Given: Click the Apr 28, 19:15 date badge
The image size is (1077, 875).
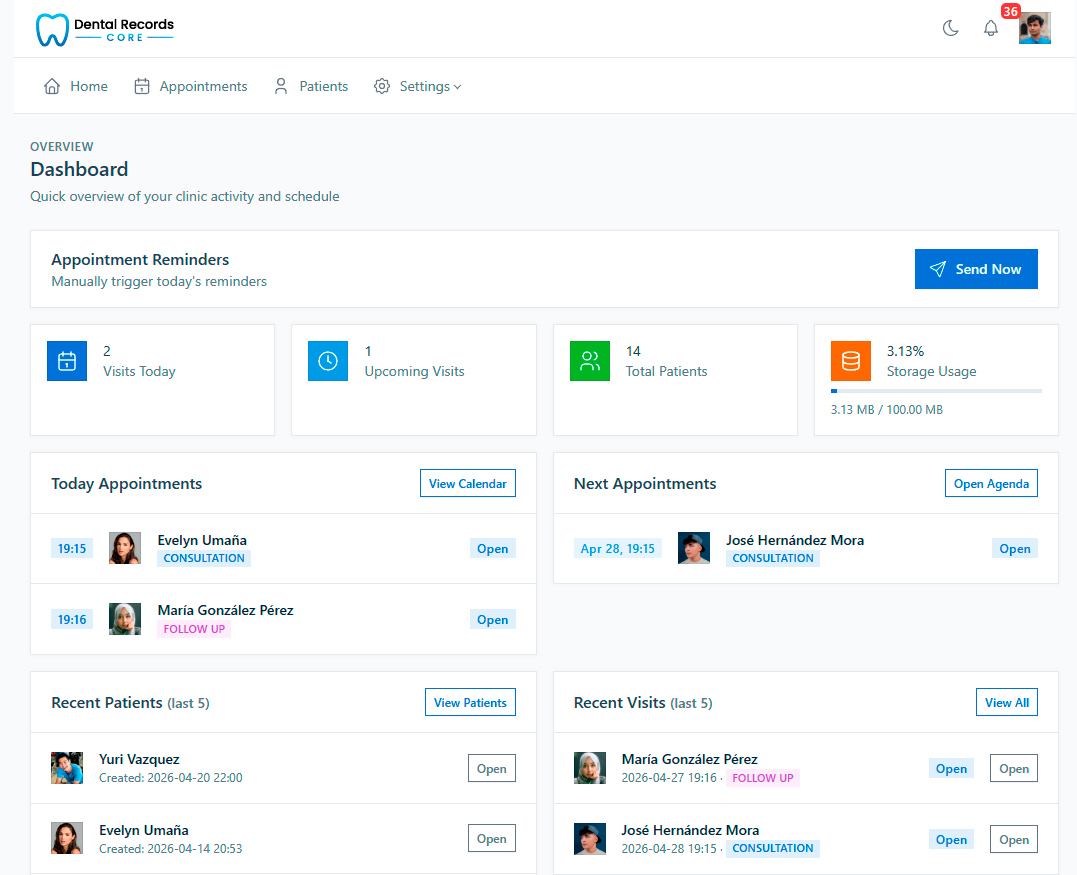Looking at the screenshot, I should [617, 549].
